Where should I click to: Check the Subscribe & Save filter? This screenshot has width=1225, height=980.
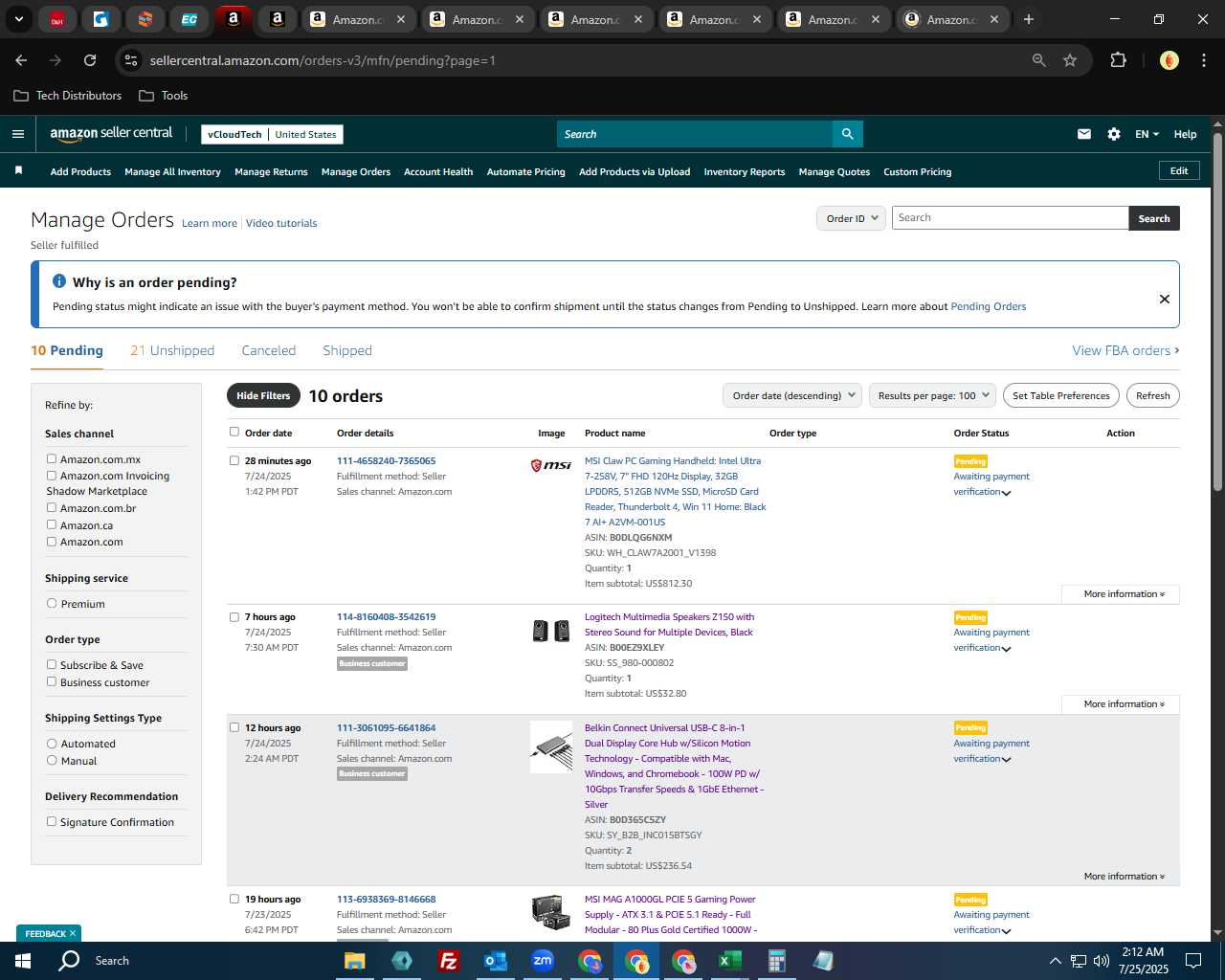(52, 664)
